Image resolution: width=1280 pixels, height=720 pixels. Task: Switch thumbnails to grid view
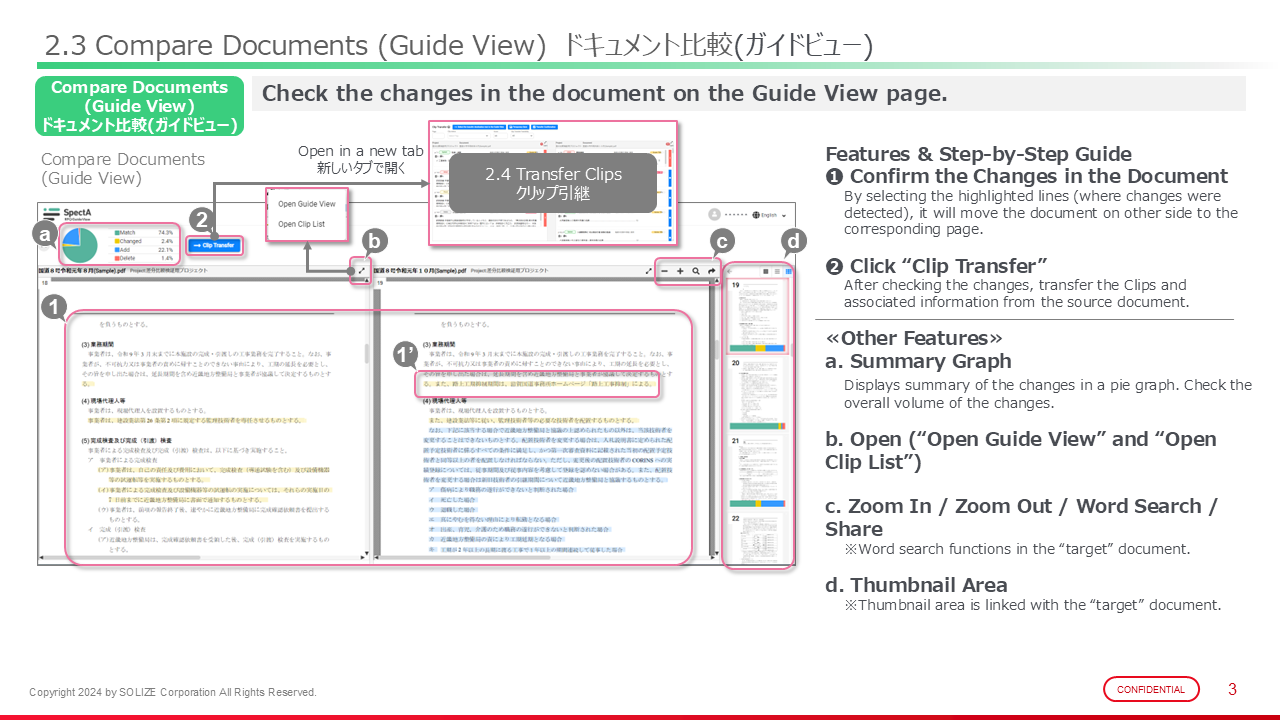click(x=788, y=271)
